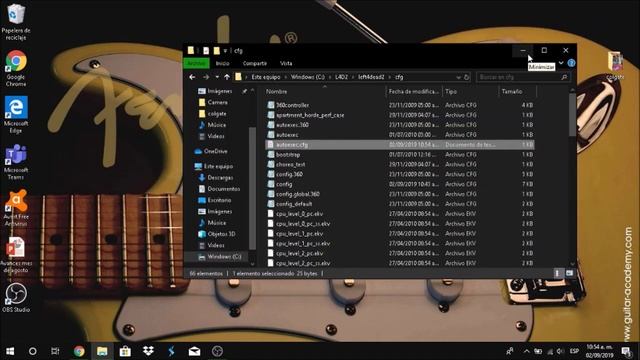Image resolution: width=640 pixels, height=360 pixels.
Task: Click 'left4dead2' breadcrumb in address bar
Action: pyautogui.click(x=371, y=77)
